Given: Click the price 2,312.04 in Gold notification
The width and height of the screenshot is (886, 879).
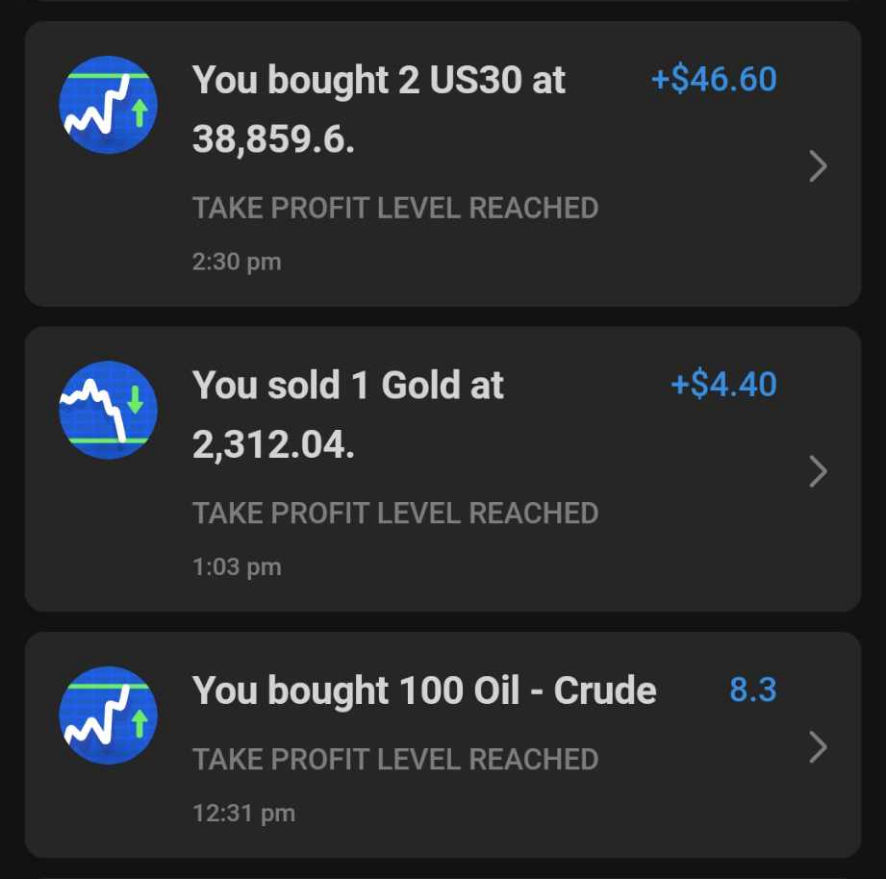Looking at the screenshot, I should 273,446.
